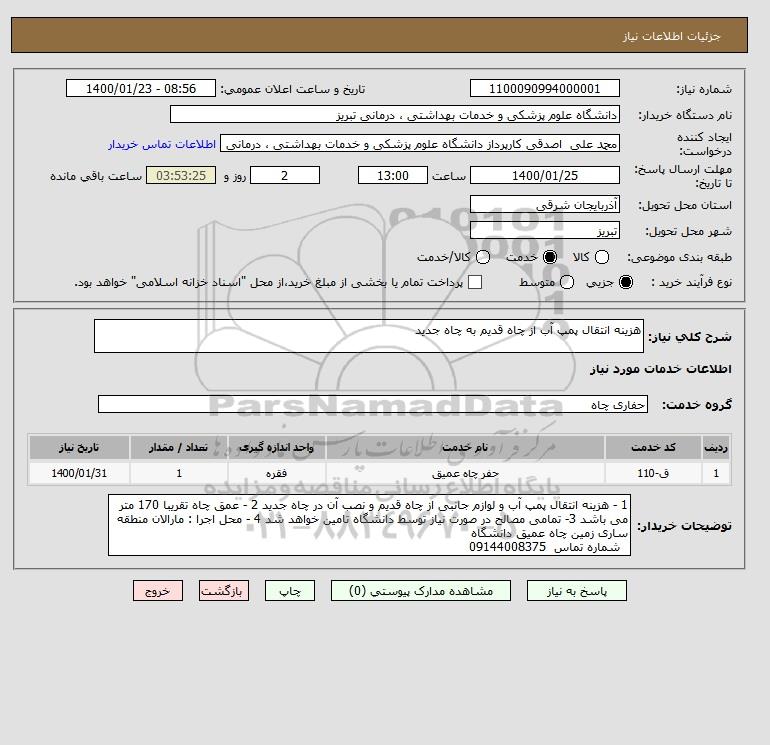Click the مشاهده مدارک پیوستی (0) button
The width and height of the screenshot is (770, 745).
421,591
